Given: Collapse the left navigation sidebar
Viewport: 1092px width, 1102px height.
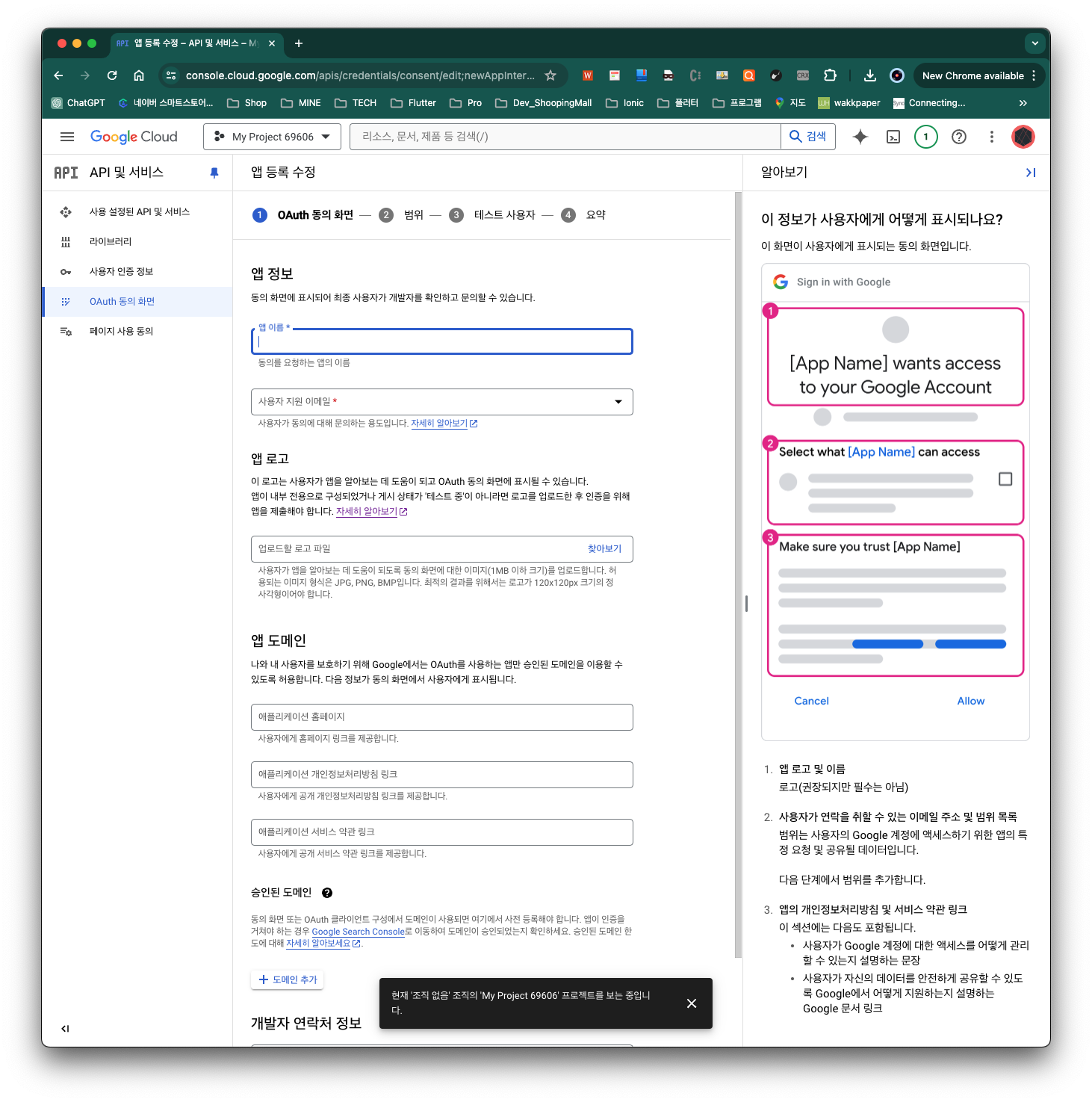Looking at the screenshot, I should [65, 1029].
